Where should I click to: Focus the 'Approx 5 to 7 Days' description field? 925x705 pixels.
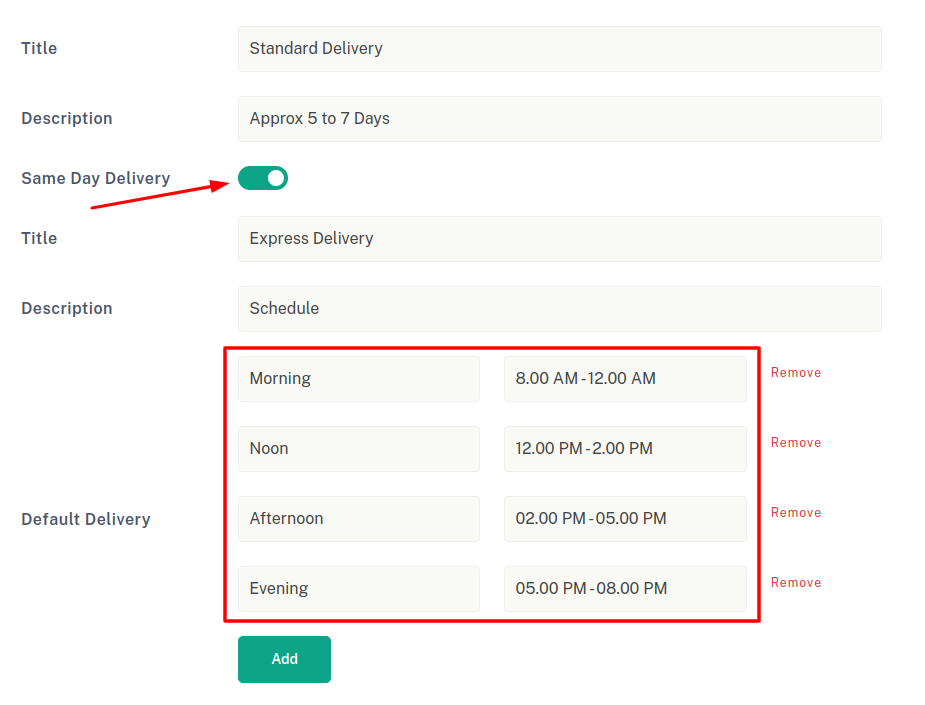click(559, 119)
